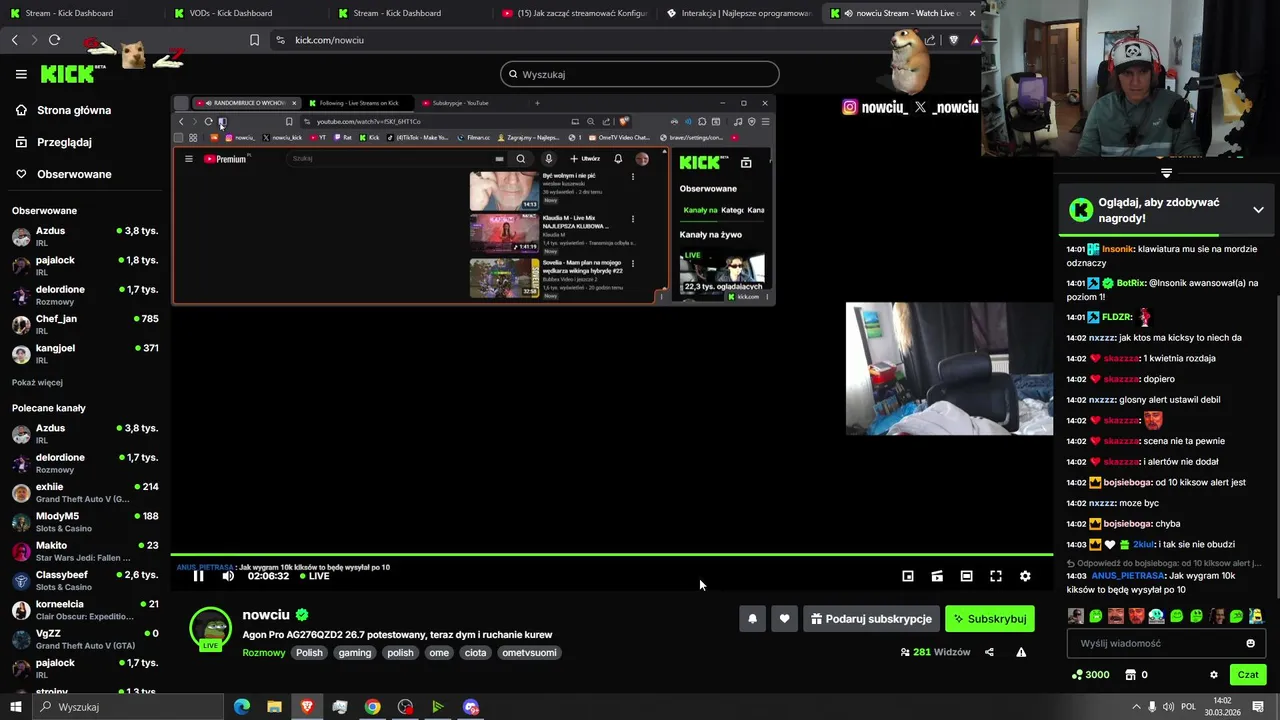The image size is (1280, 720).
Task: Select the gaming tag
Action: [355, 653]
